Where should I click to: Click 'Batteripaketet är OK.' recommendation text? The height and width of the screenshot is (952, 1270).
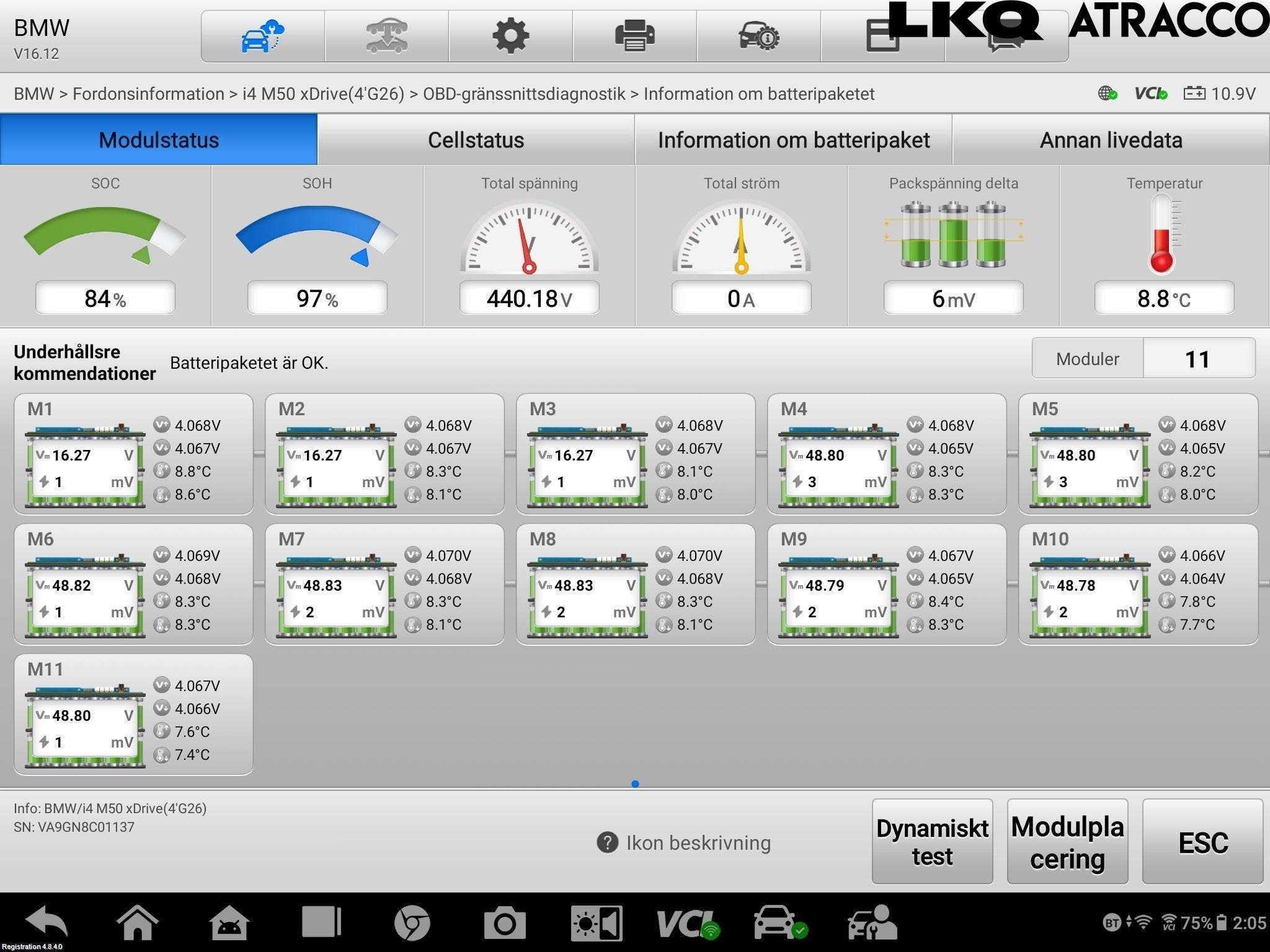(249, 363)
